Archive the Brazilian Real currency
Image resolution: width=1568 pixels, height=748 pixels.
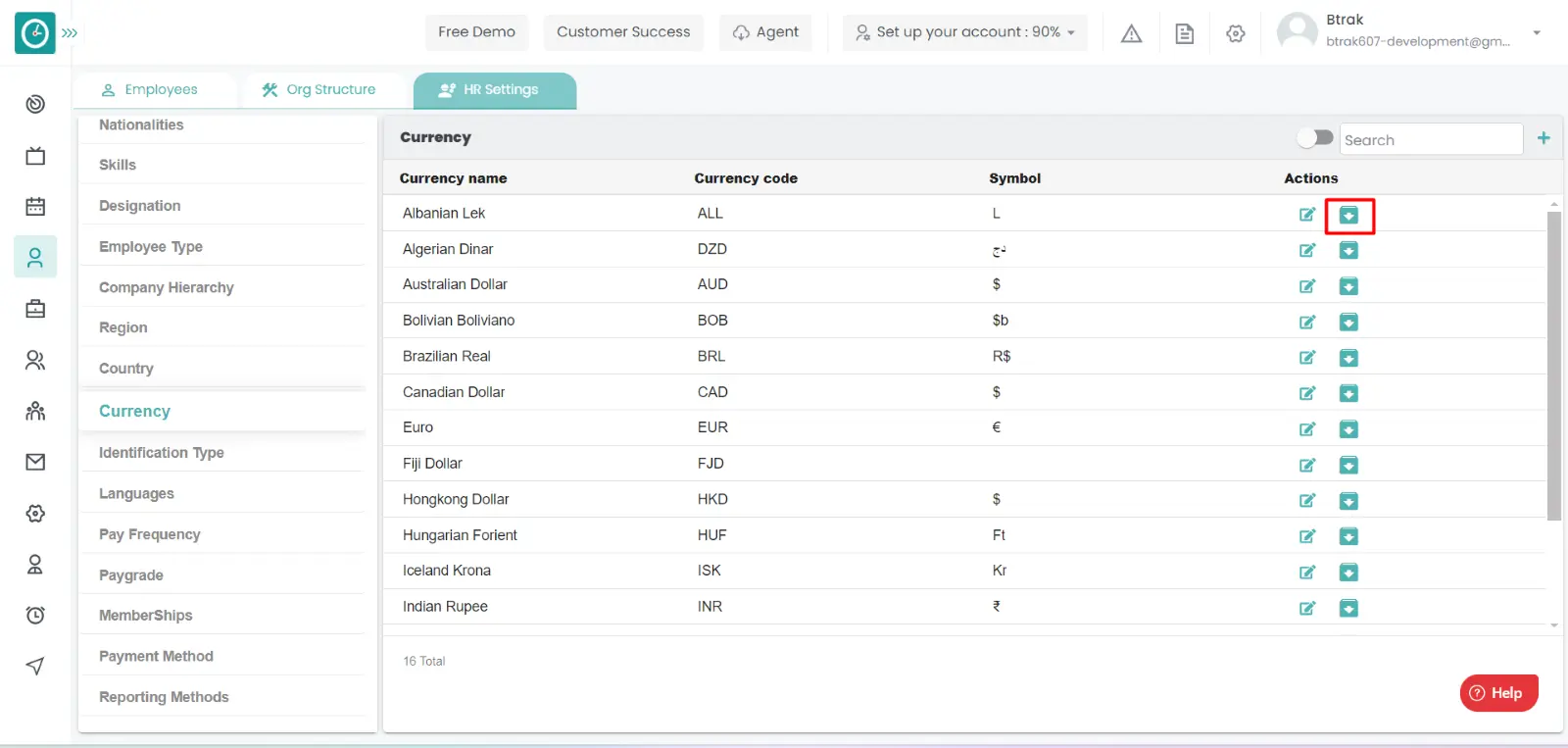1348,358
